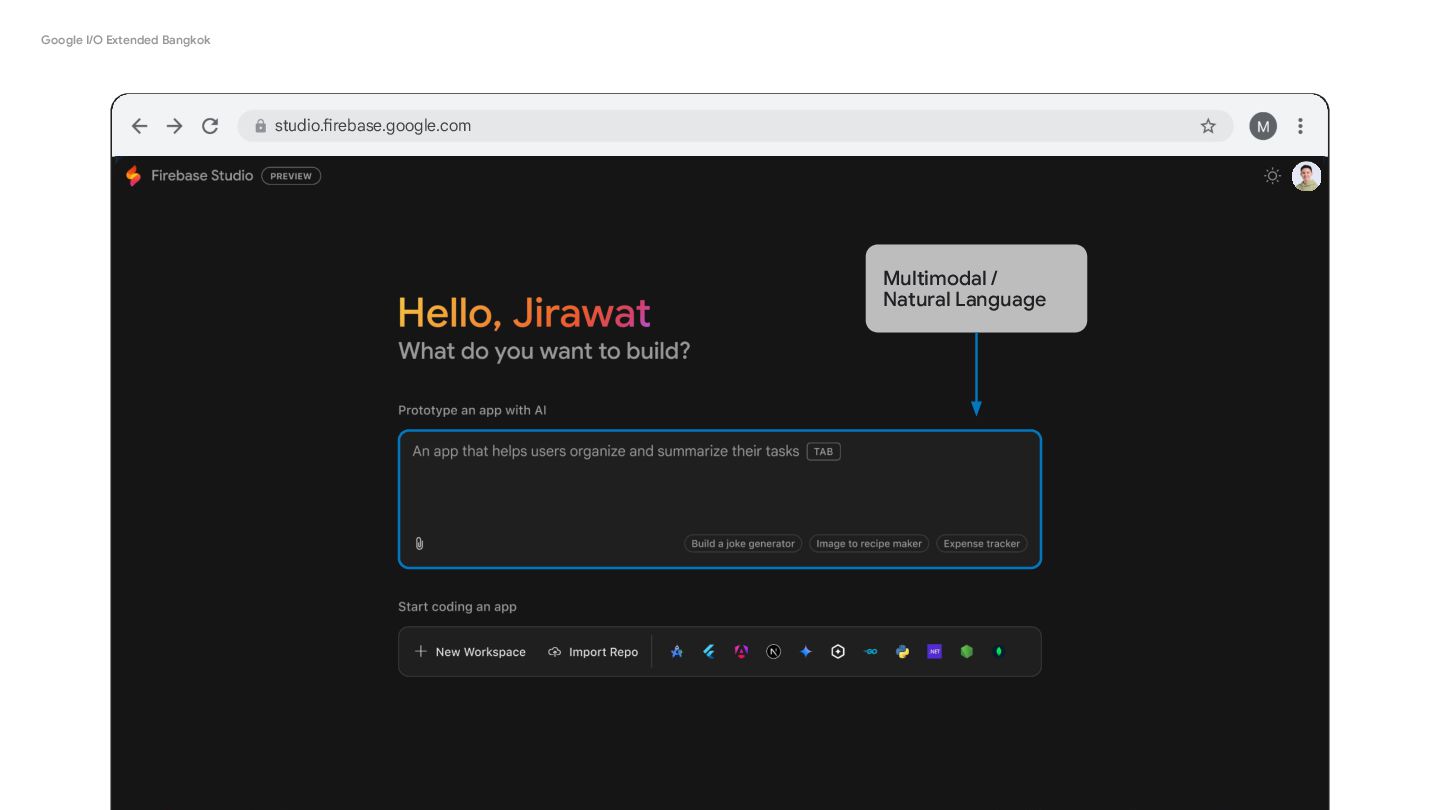Click the Start coding an app label
This screenshot has width=1440, height=810.
tap(457, 607)
